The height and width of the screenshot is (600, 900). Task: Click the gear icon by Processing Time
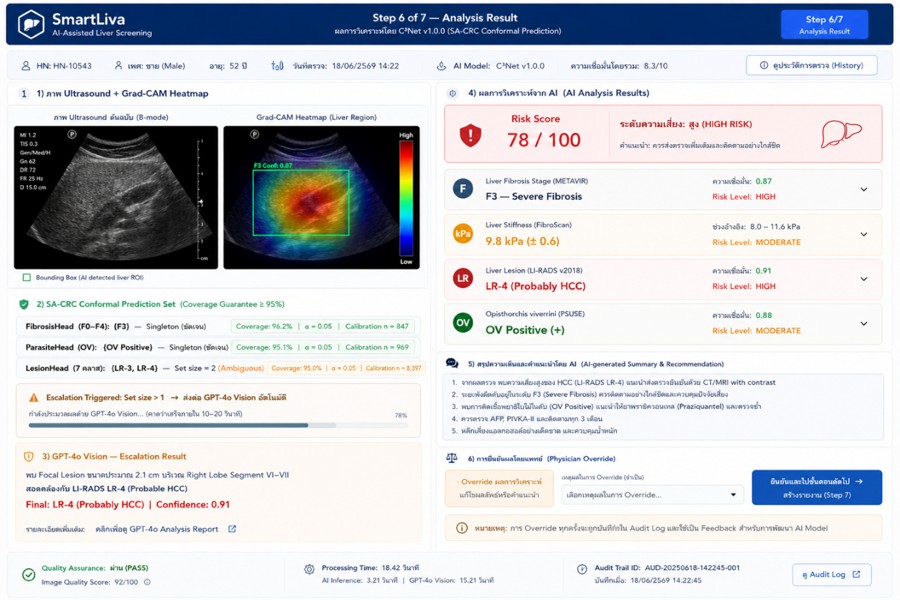click(x=309, y=569)
